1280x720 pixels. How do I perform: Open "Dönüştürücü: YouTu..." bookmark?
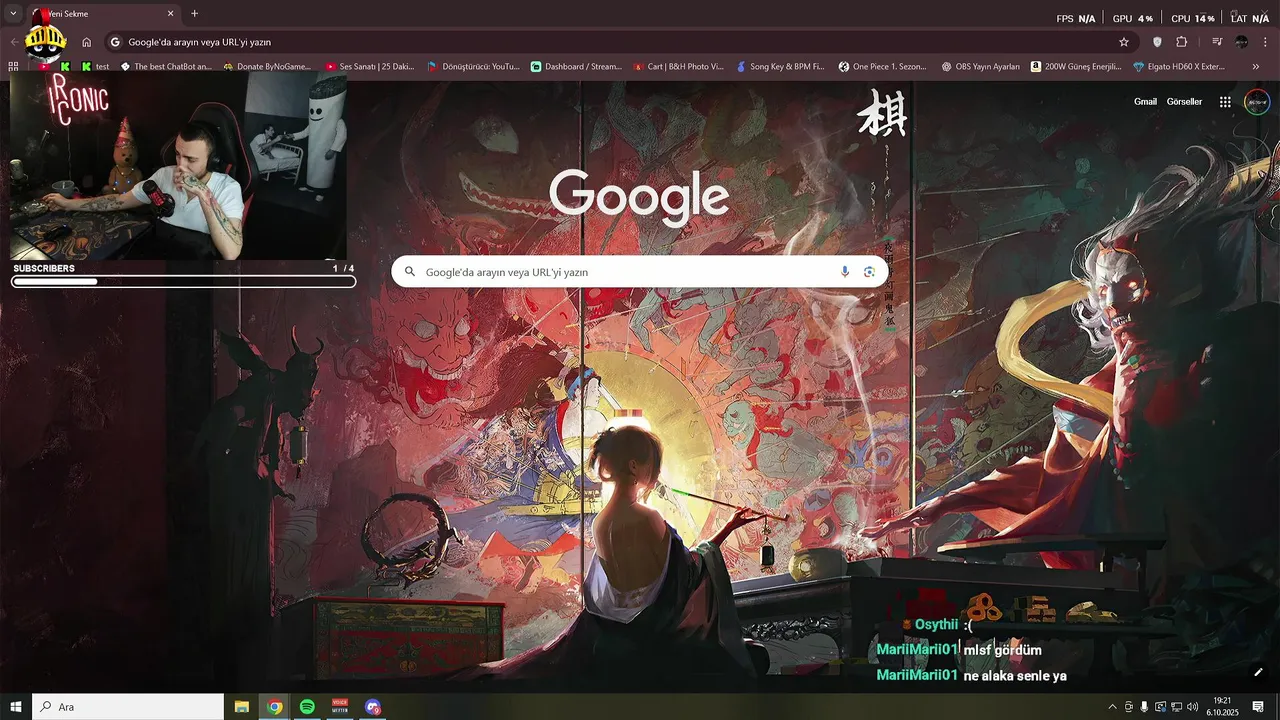pos(474,67)
